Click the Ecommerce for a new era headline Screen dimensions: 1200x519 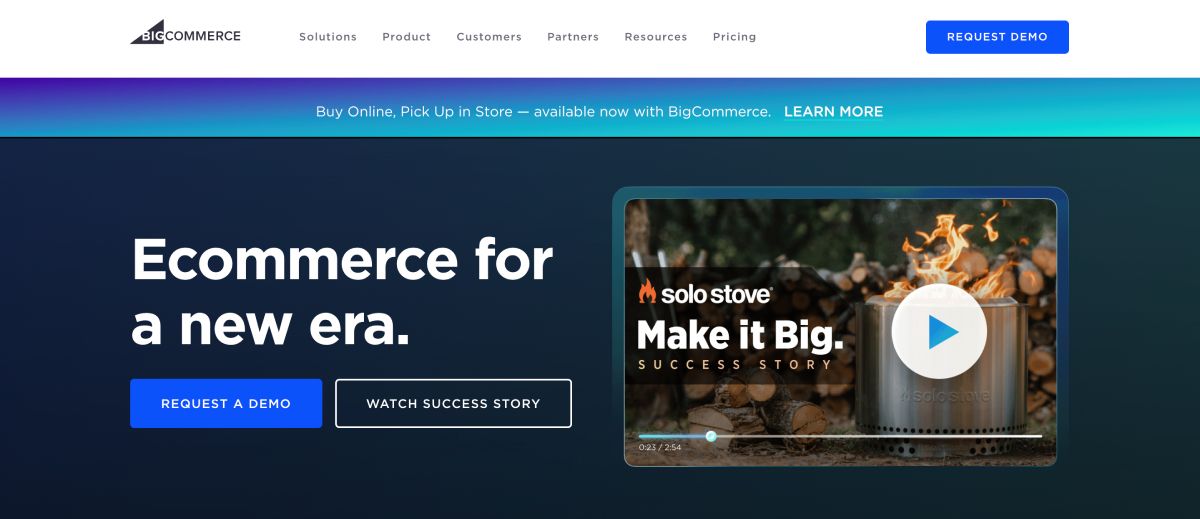tap(342, 290)
